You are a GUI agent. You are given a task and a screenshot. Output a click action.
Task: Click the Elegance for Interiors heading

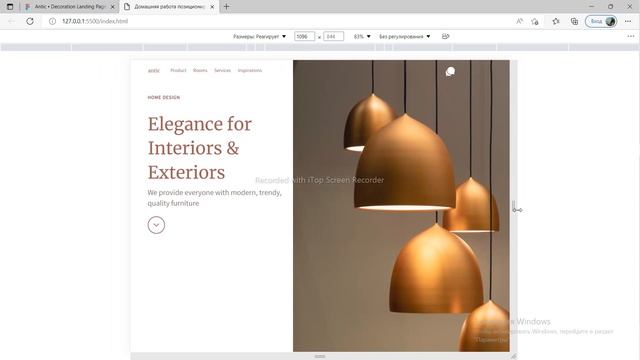pos(200,148)
